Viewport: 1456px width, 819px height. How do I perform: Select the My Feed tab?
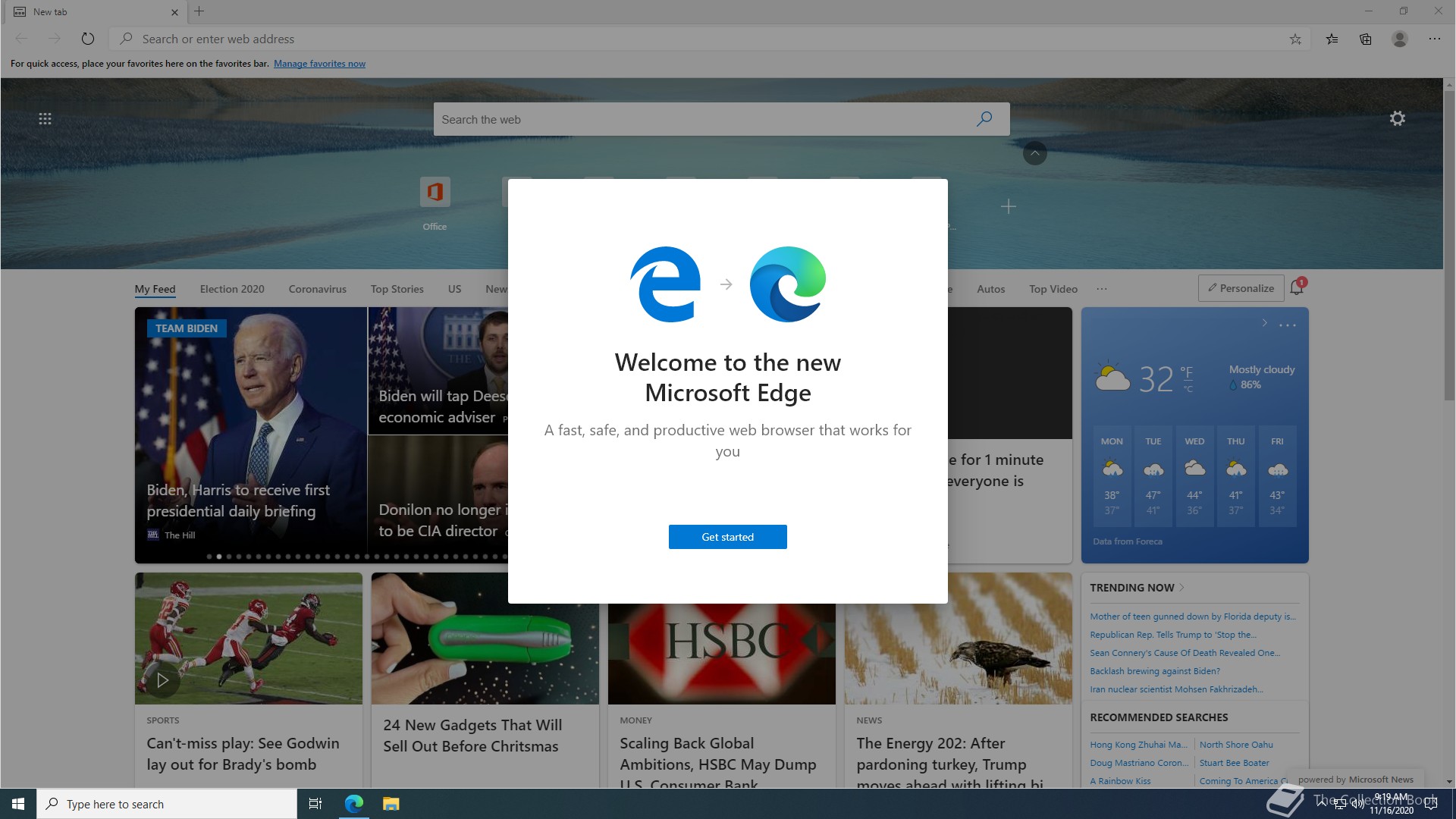(155, 289)
